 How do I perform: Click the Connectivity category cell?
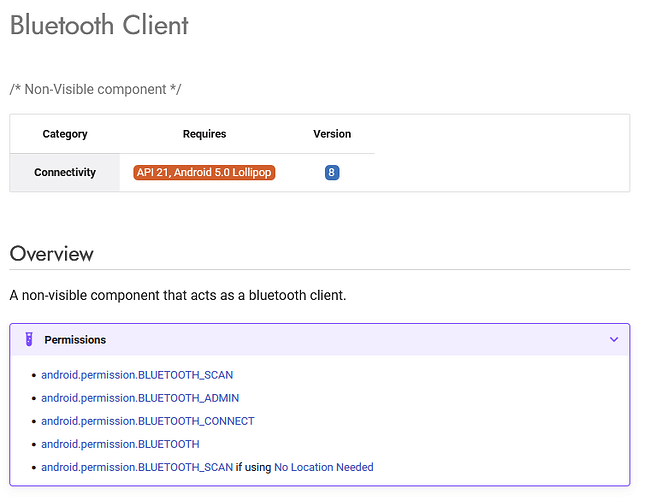[x=65, y=172]
